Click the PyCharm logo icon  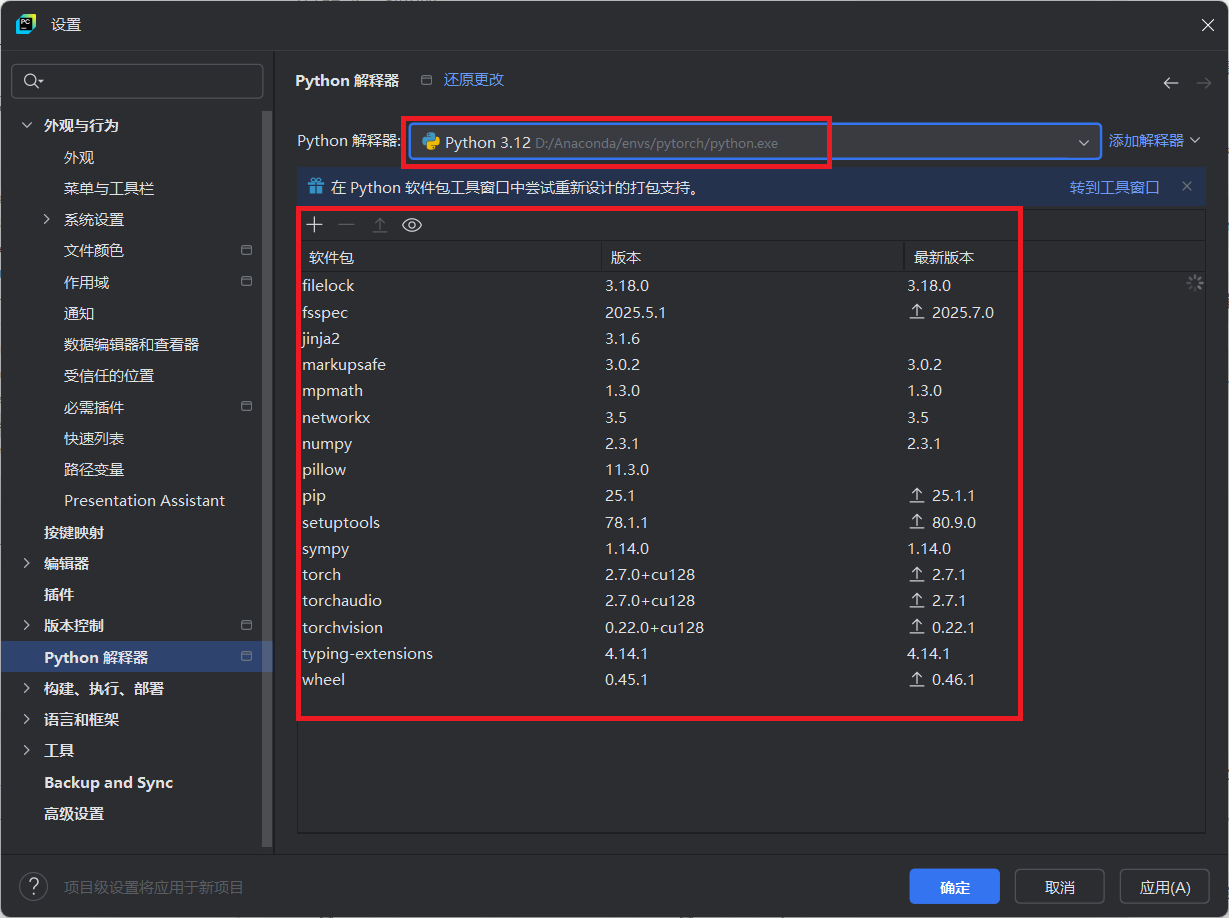pos(26,24)
